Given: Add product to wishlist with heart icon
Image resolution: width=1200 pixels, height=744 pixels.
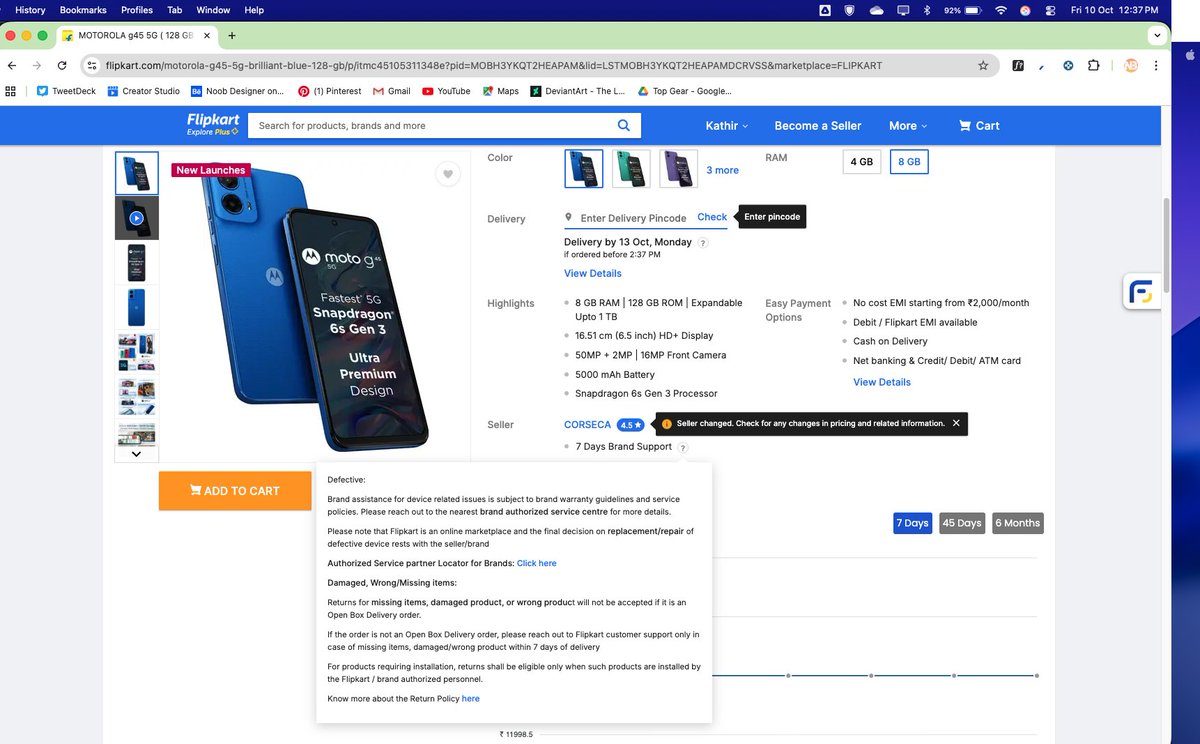Looking at the screenshot, I should click(448, 174).
